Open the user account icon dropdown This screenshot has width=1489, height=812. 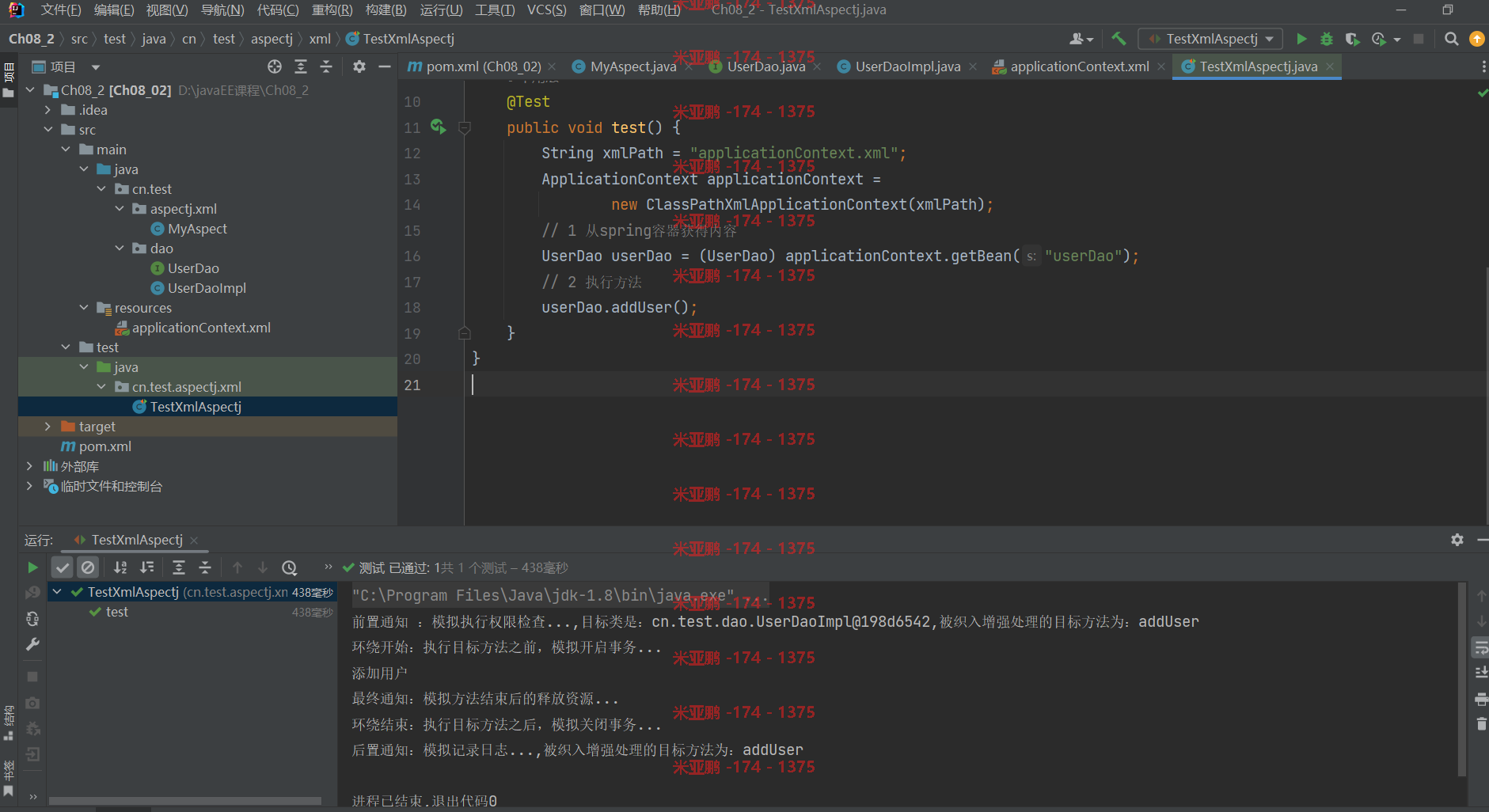coord(1081,39)
